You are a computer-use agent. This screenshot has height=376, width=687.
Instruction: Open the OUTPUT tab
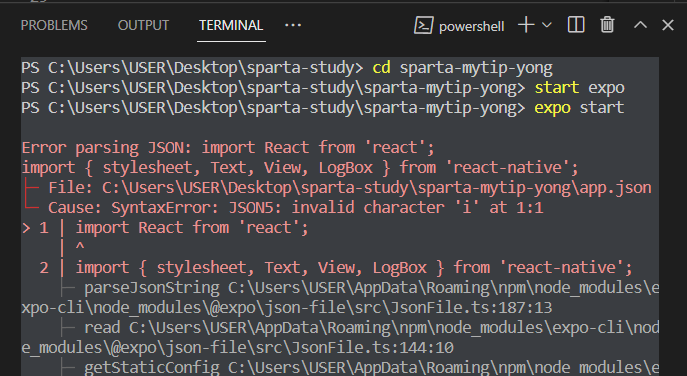tap(143, 25)
